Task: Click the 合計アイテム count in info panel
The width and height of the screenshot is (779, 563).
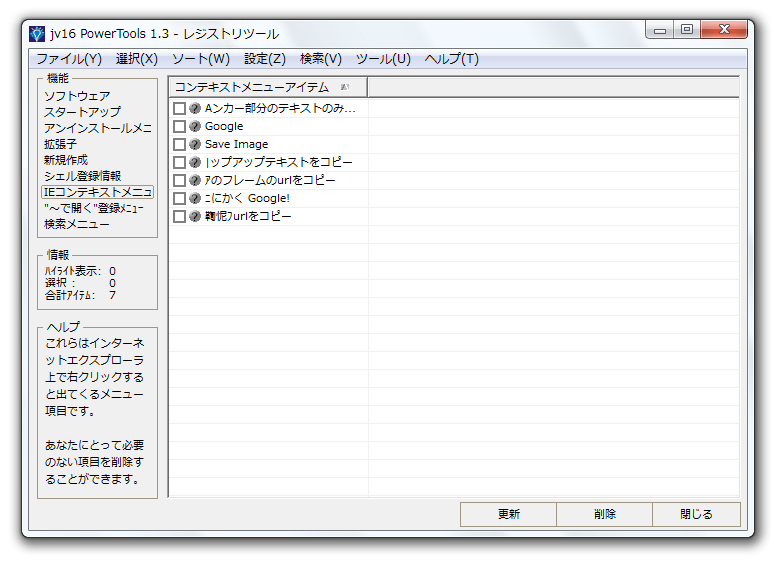Action: (112, 295)
